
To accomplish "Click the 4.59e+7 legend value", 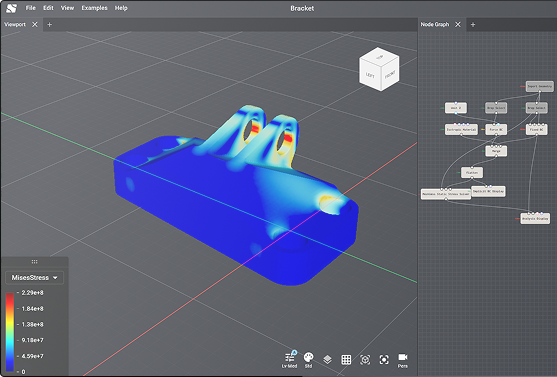I will (x=32, y=356).
